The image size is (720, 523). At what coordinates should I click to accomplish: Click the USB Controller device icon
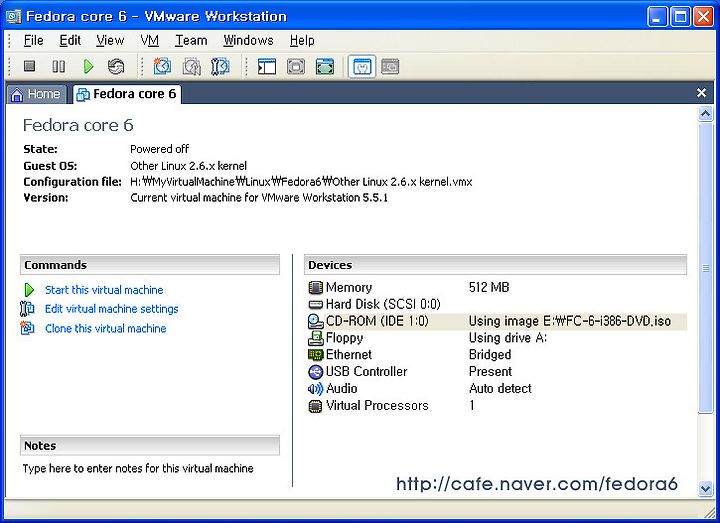[x=315, y=372]
